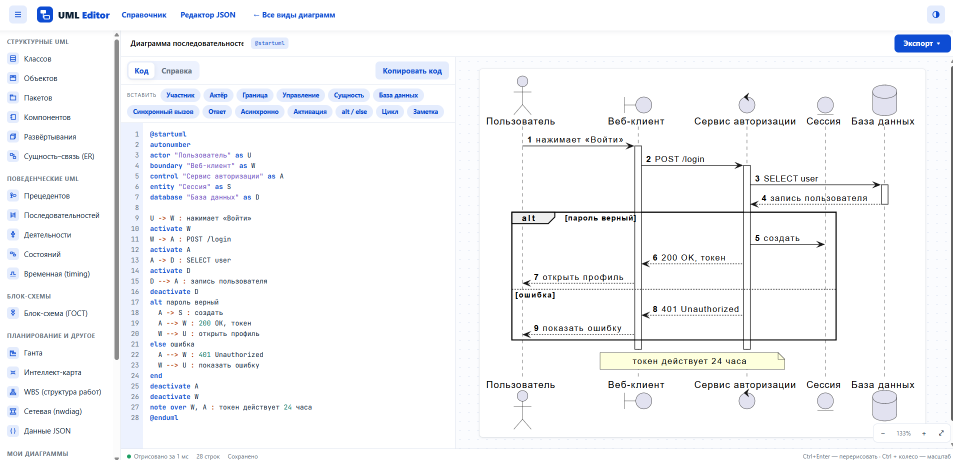The width and height of the screenshot is (953, 460).
Task: Insert a Сущность snippet
Action: pos(349,95)
